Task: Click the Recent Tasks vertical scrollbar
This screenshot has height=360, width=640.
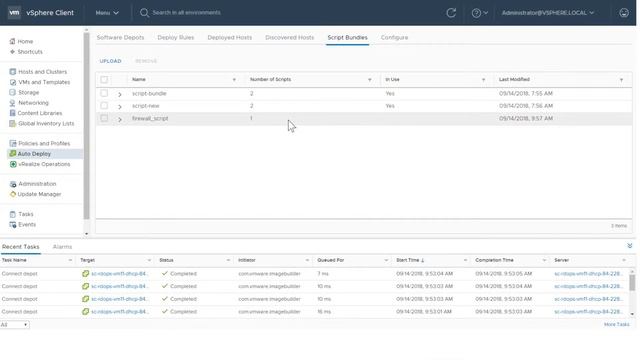Action: 632,282
